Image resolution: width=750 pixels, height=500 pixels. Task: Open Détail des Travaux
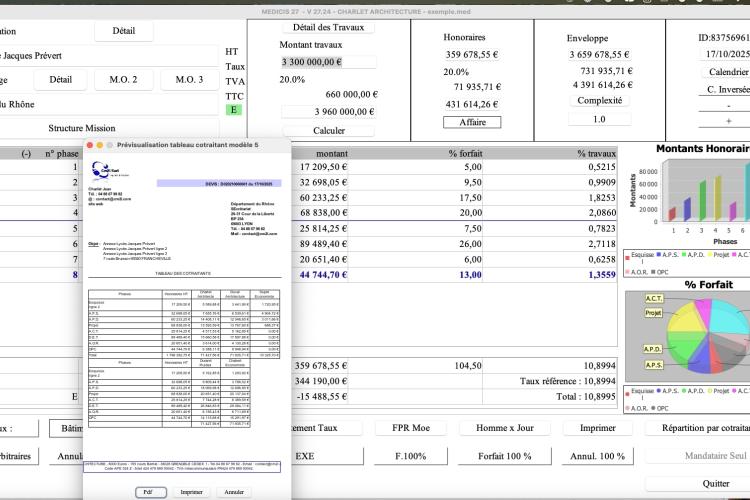328,27
